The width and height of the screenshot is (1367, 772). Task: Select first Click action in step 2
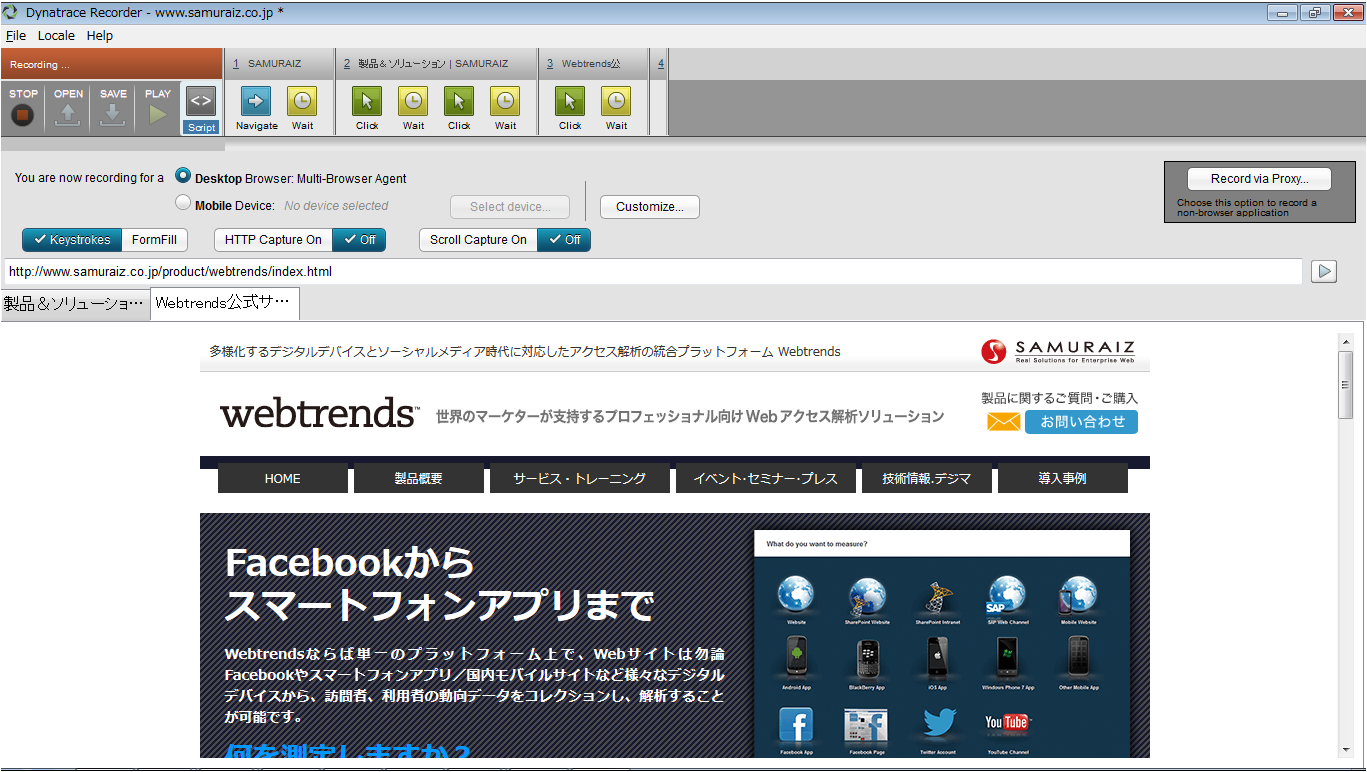[x=367, y=102]
